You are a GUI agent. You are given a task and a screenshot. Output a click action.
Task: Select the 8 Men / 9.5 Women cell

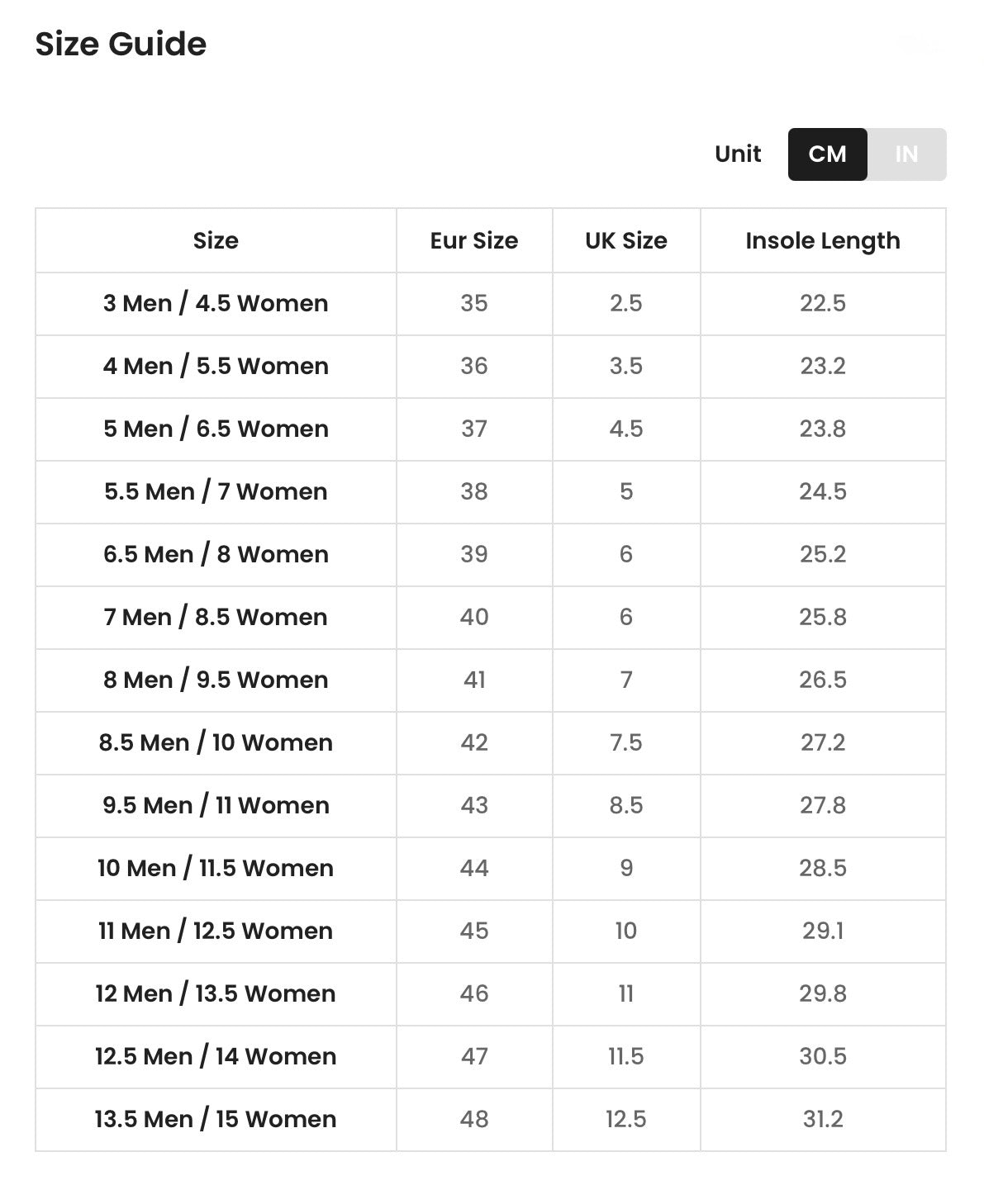pos(216,680)
